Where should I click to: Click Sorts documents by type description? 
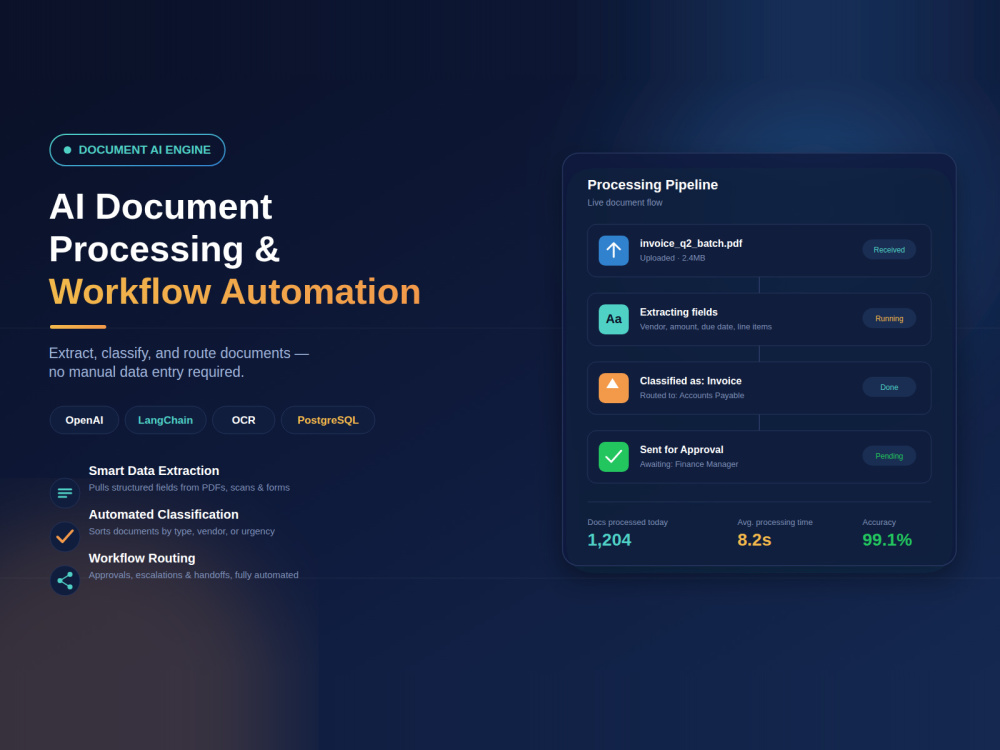pyautogui.click(x=182, y=531)
